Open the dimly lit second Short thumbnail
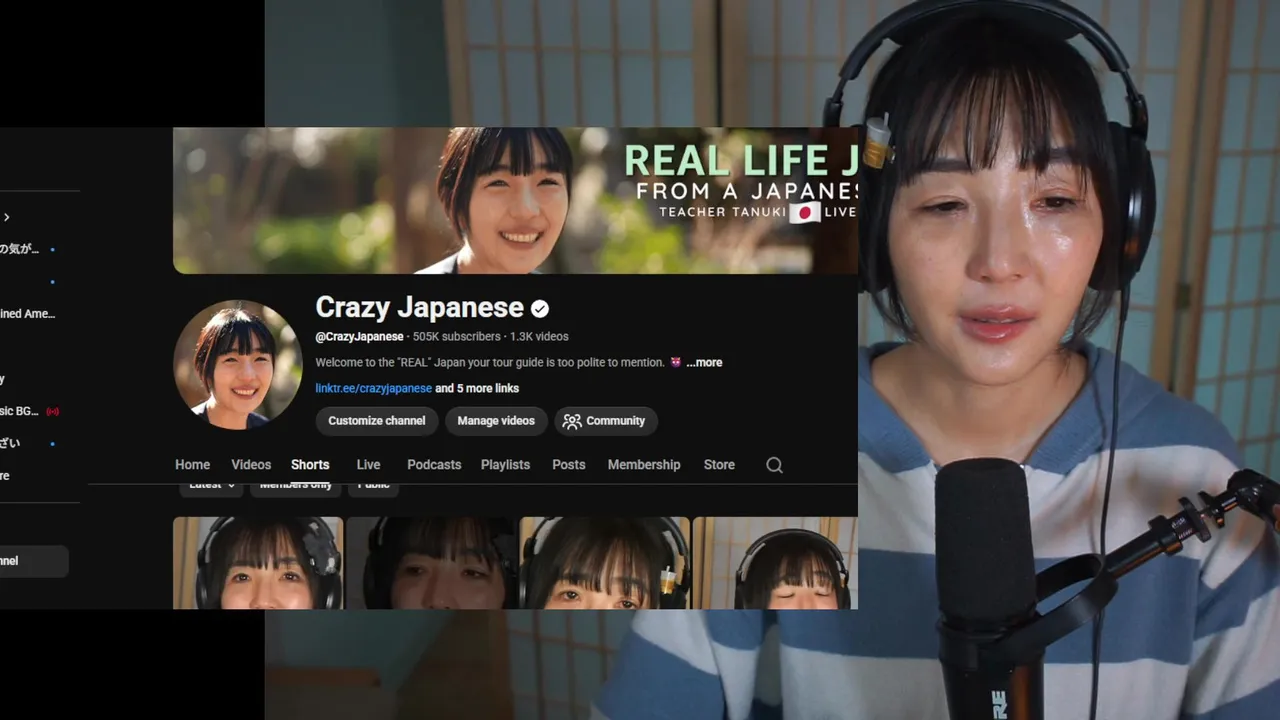This screenshot has width=1280, height=720. [x=432, y=563]
